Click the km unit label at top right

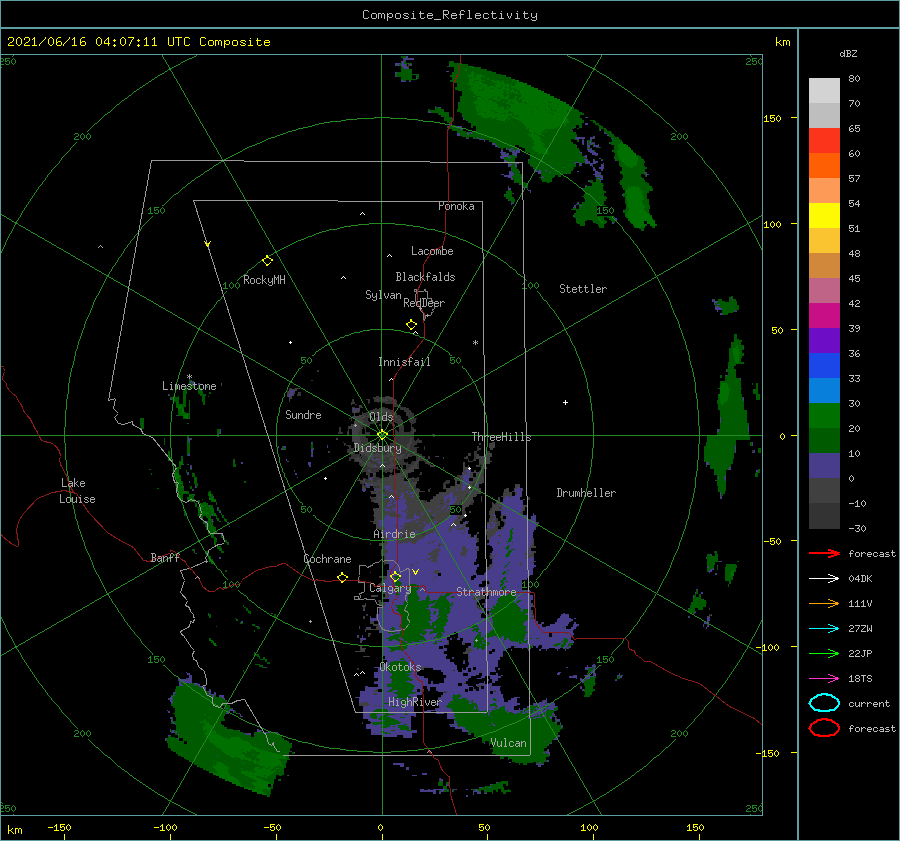[x=782, y=42]
